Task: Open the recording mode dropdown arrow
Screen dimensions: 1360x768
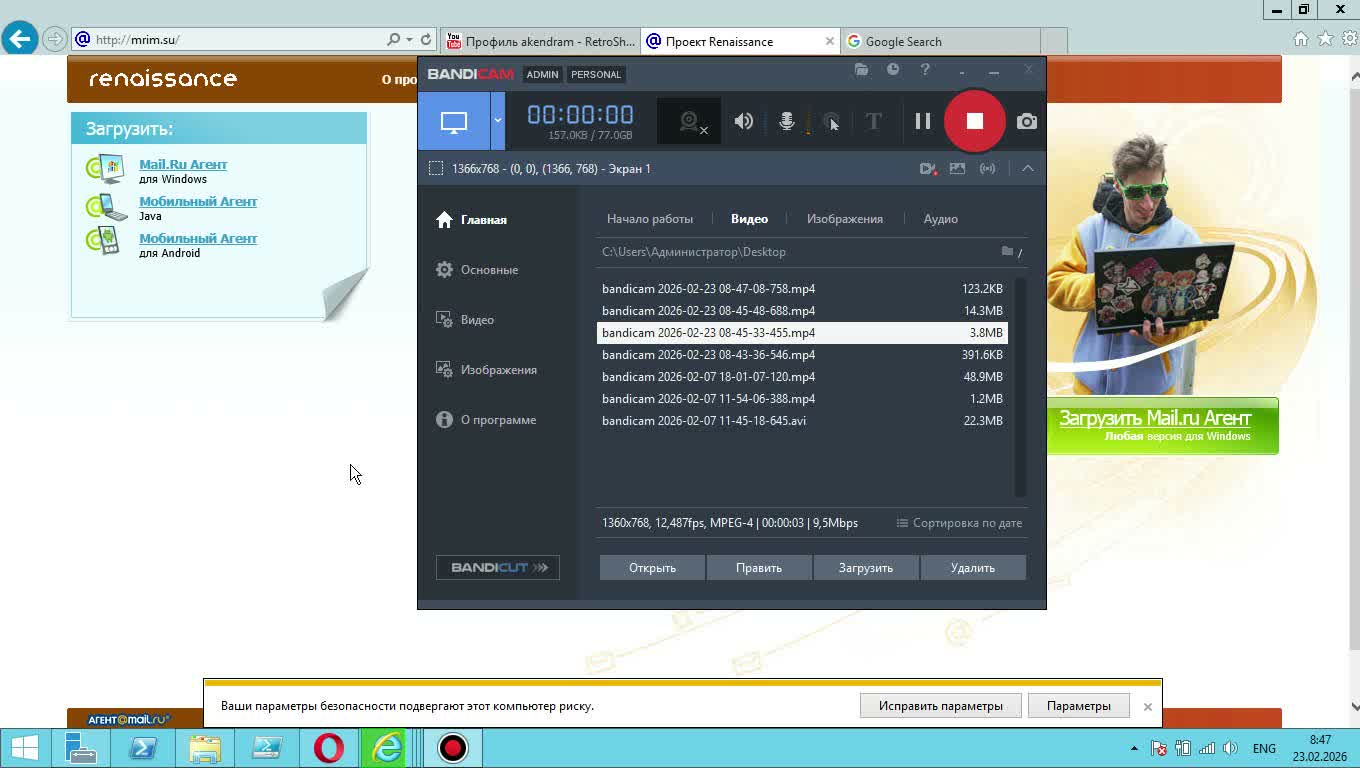Action: [x=497, y=121]
